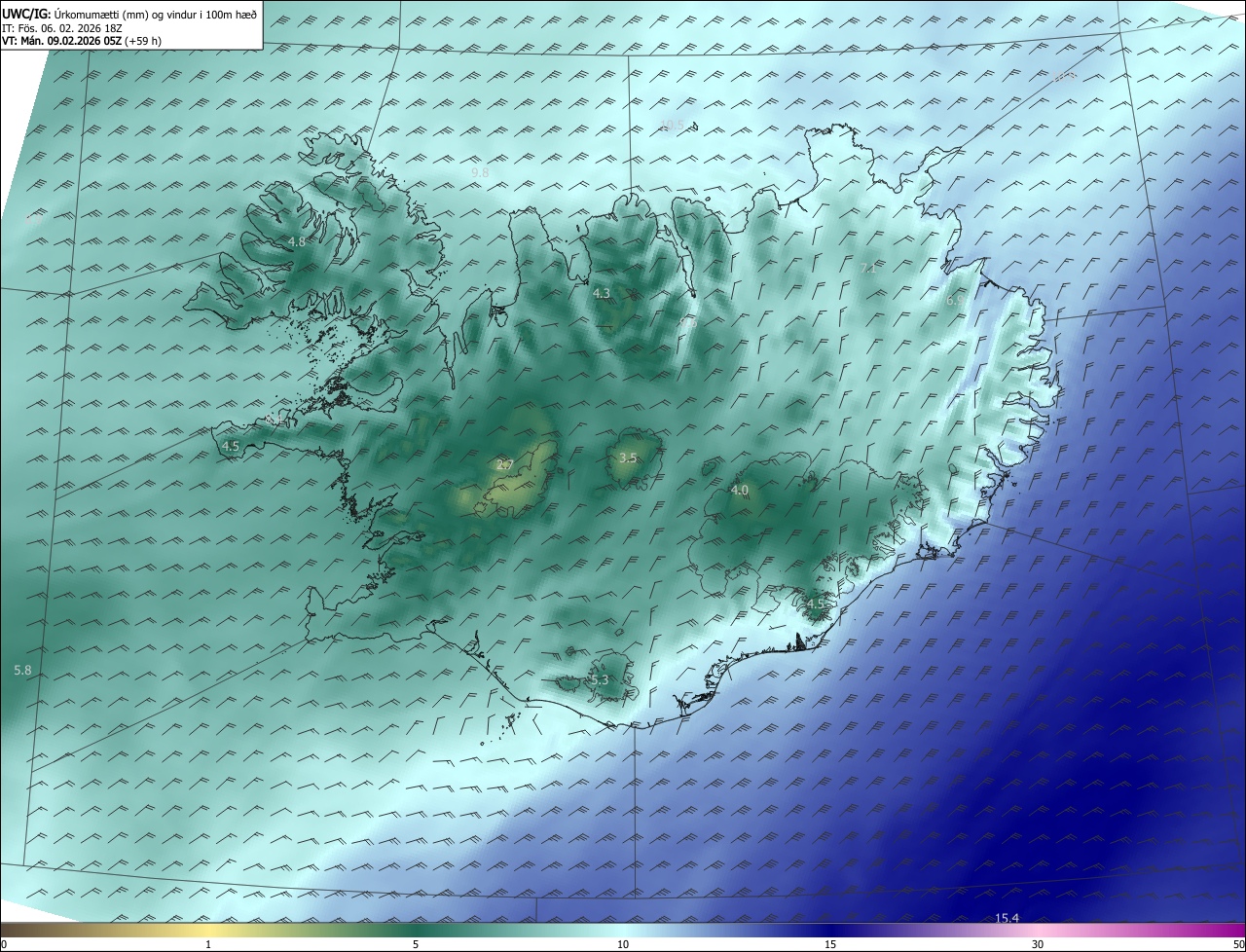The image size is (1246, 952).
Task: Select the initial time line 'IT: Fös. 06. 02. 2026 18Z'
Action: pyautogui.click(x=62, y=28)
